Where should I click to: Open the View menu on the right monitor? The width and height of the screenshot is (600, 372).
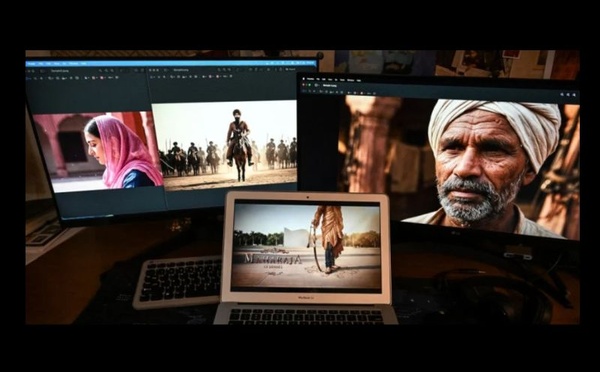[330, 80]
